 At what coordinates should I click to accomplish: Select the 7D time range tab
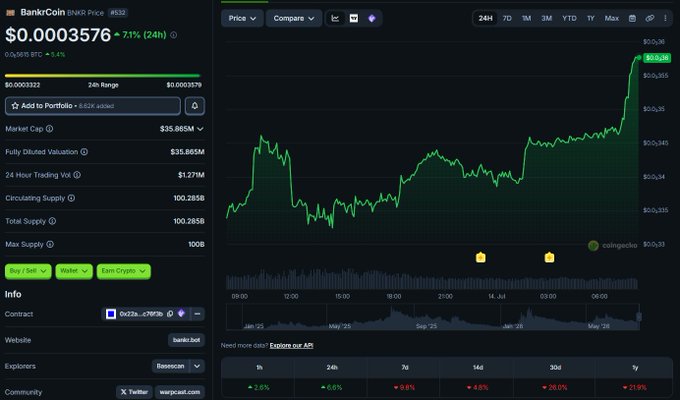(x=507, y=18)
